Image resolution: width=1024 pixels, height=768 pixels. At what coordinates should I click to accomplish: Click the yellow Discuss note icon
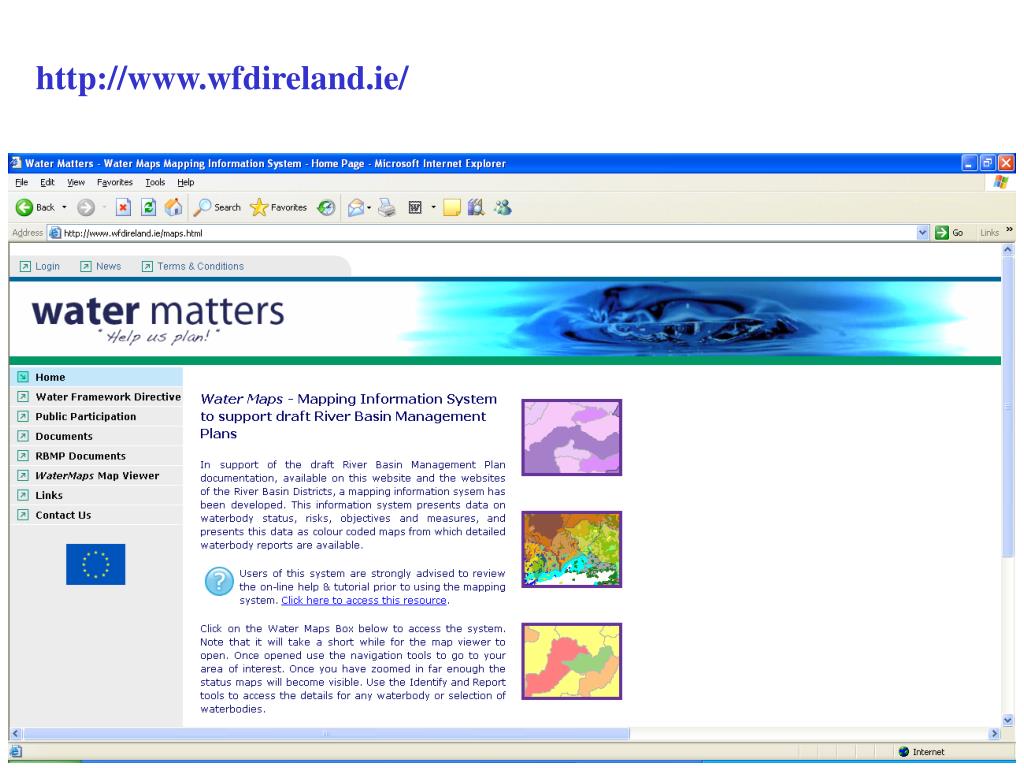(452, 208)
